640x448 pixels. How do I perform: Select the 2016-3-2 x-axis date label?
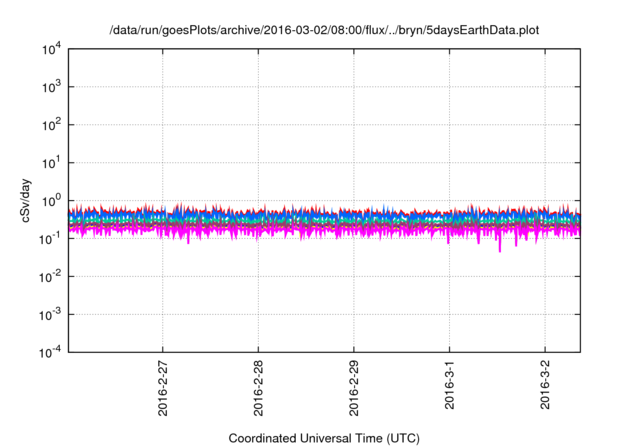[545, 385]
